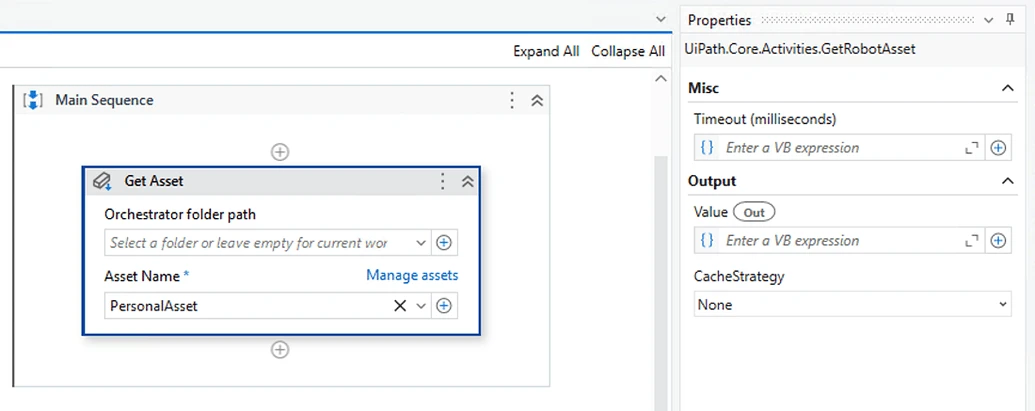Screen dimensions: 1035x411
Task: Add activity below Get Asset
Action: point(281,350)
